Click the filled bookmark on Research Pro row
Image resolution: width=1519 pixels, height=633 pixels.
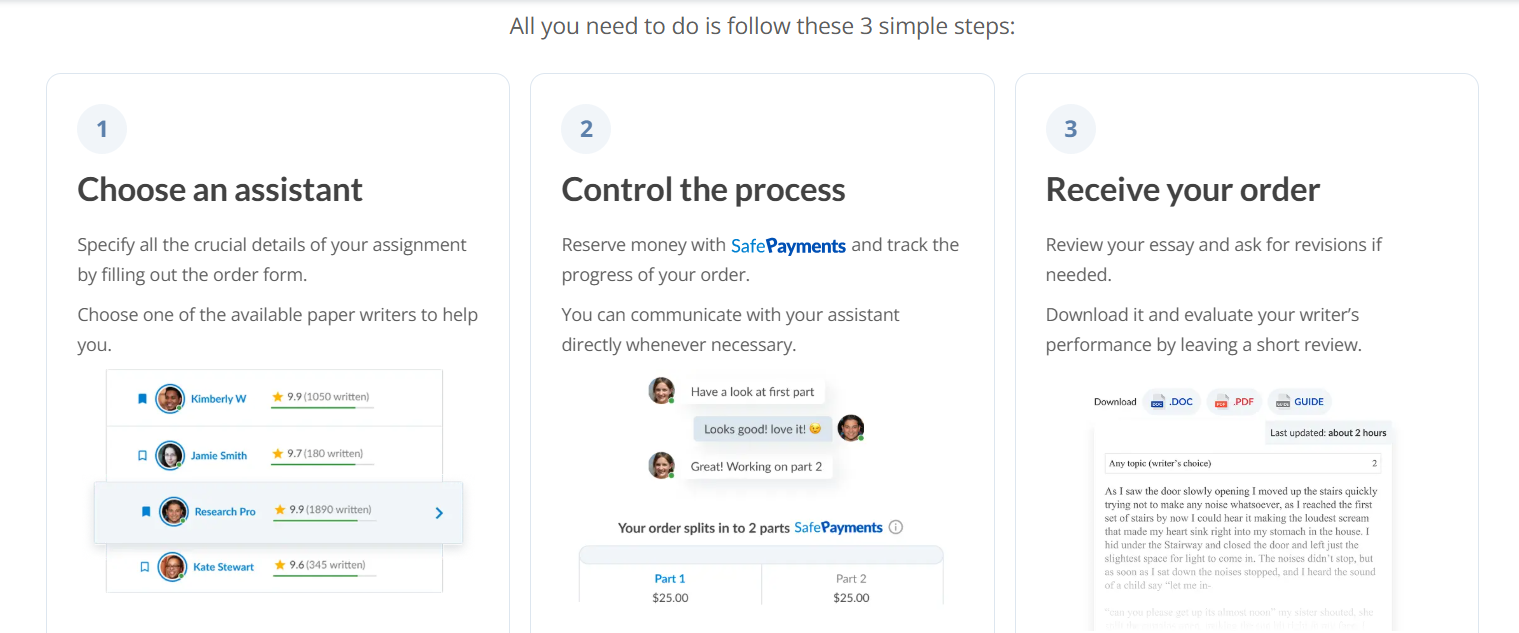146,511
